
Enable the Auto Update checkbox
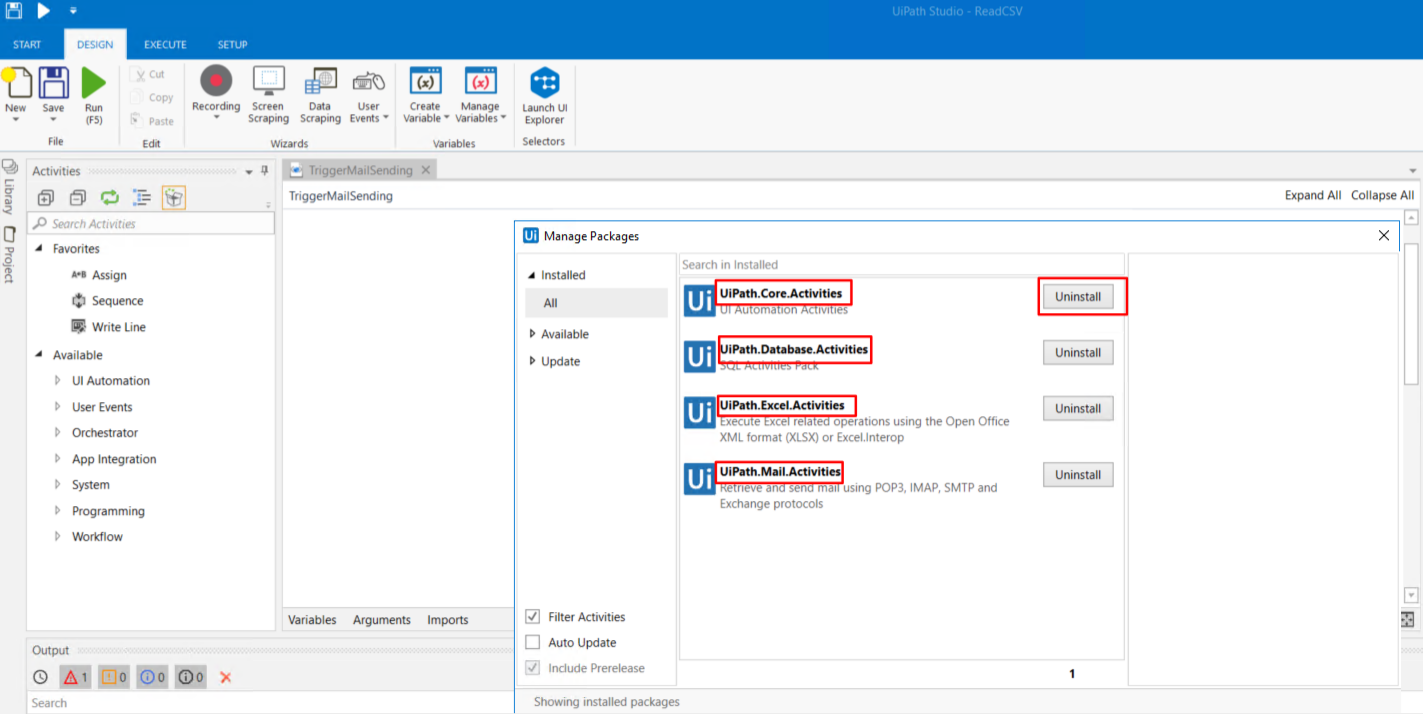point(533,643)
